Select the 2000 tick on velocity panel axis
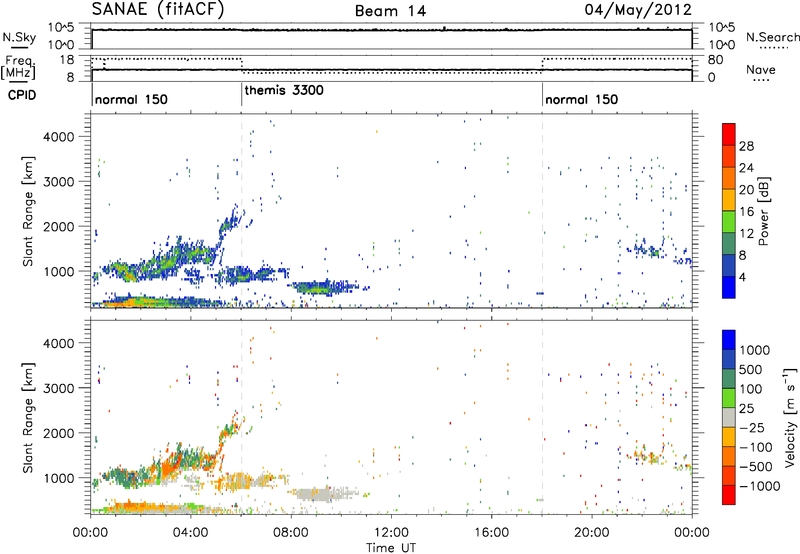This screenshot has width=800, height=554. pos(59,433)
